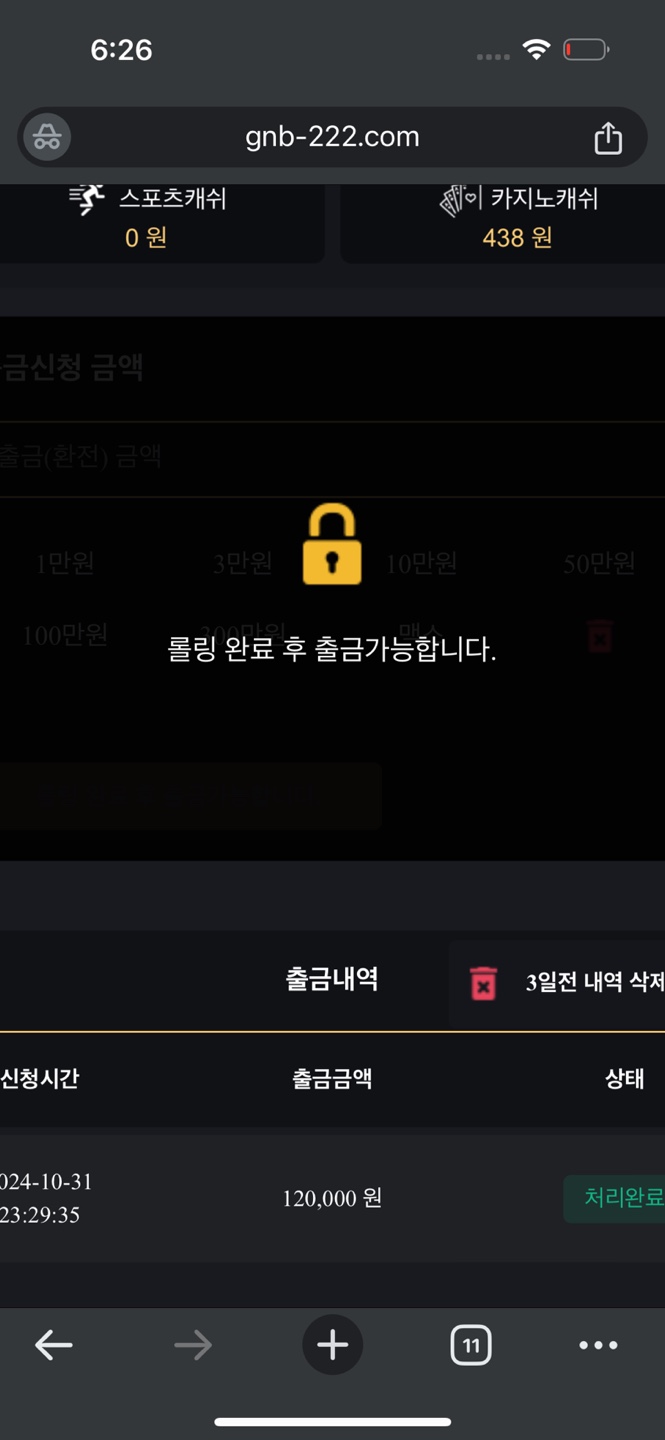Tap the yellow padlock icon
Screen dimensions: 665x1440
tap(331, 544)
